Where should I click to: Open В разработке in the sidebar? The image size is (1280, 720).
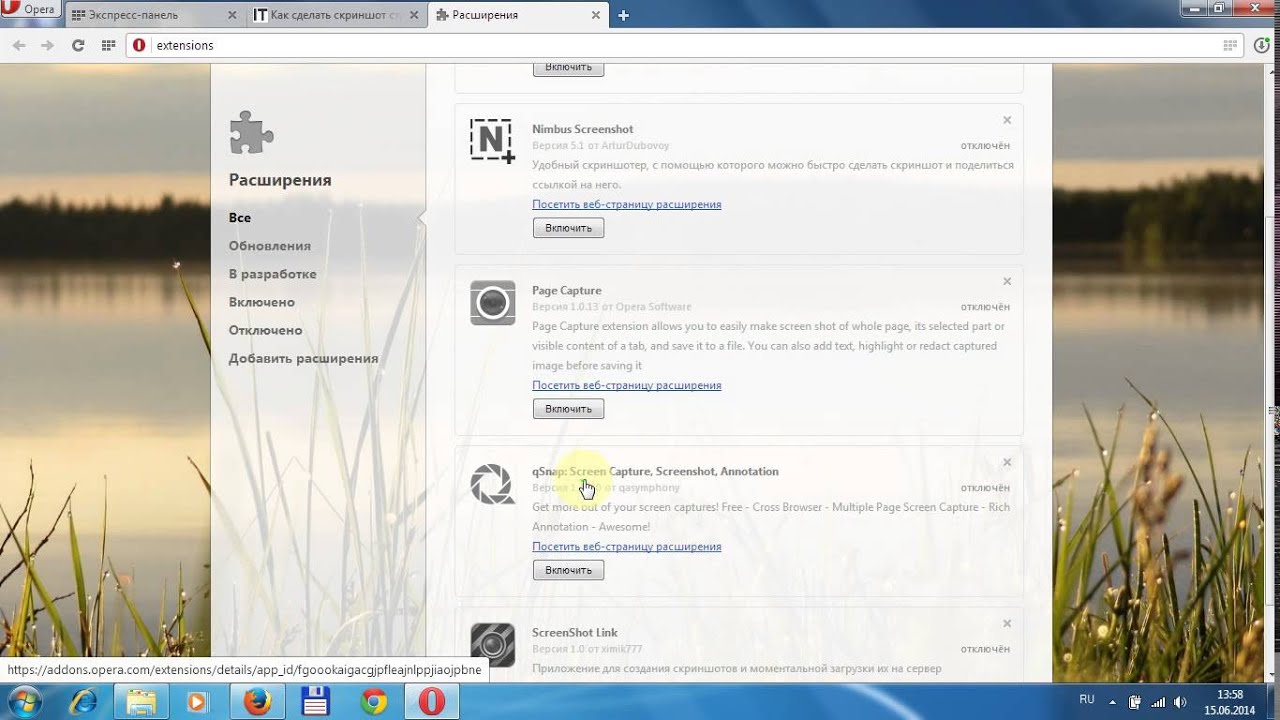[272, 273]
